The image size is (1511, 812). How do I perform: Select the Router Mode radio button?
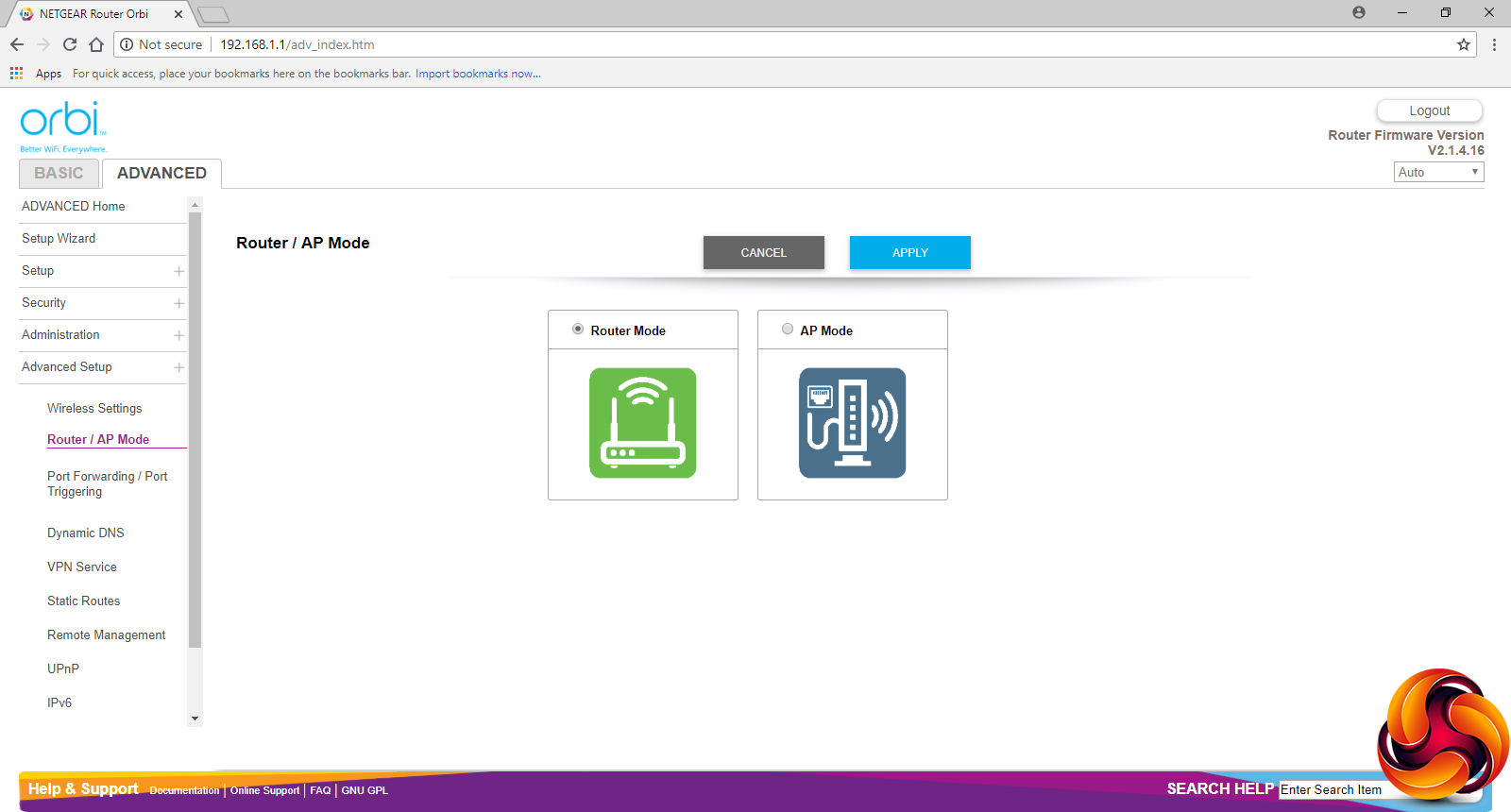pos(578,330)
